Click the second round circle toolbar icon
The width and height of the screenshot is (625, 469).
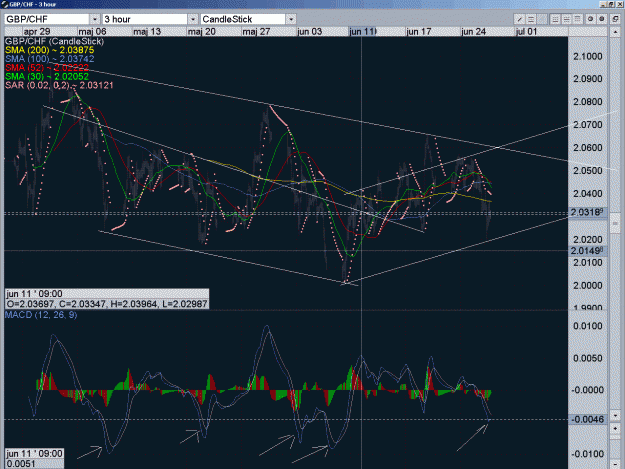(x=602, y=19)
